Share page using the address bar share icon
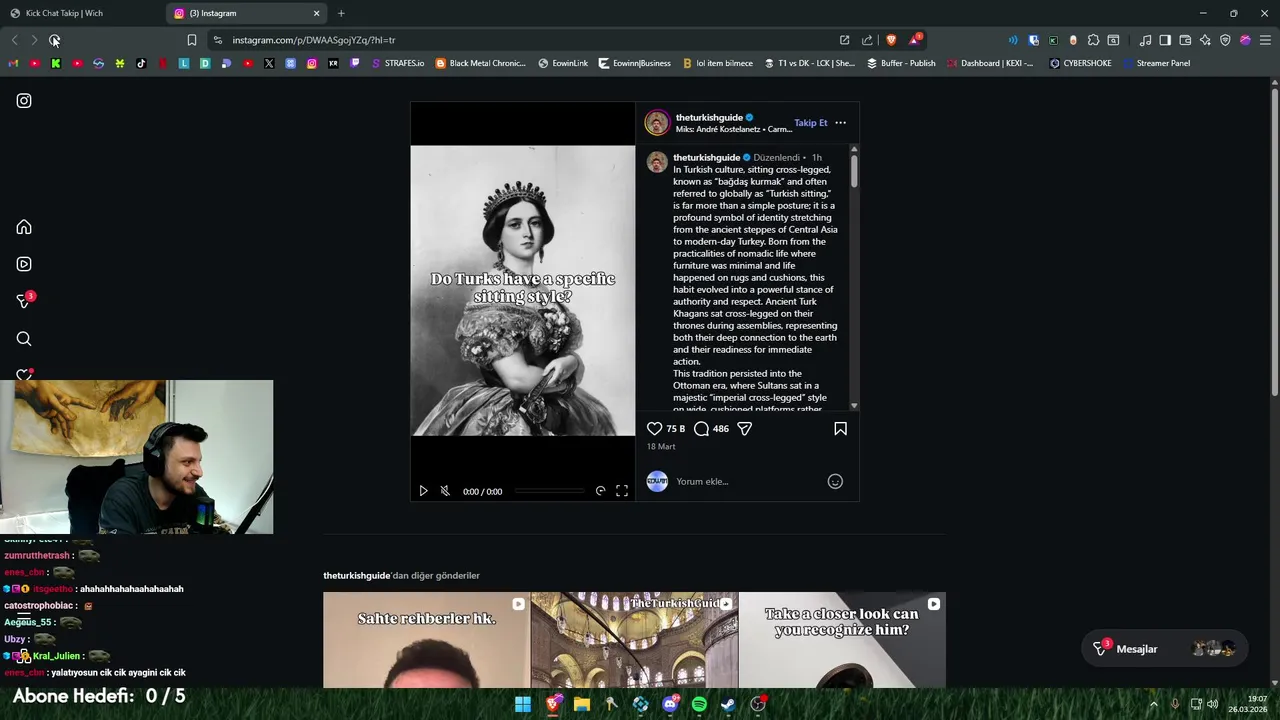The height and width of the screenshot is (720, 1280). click(867, 40)
